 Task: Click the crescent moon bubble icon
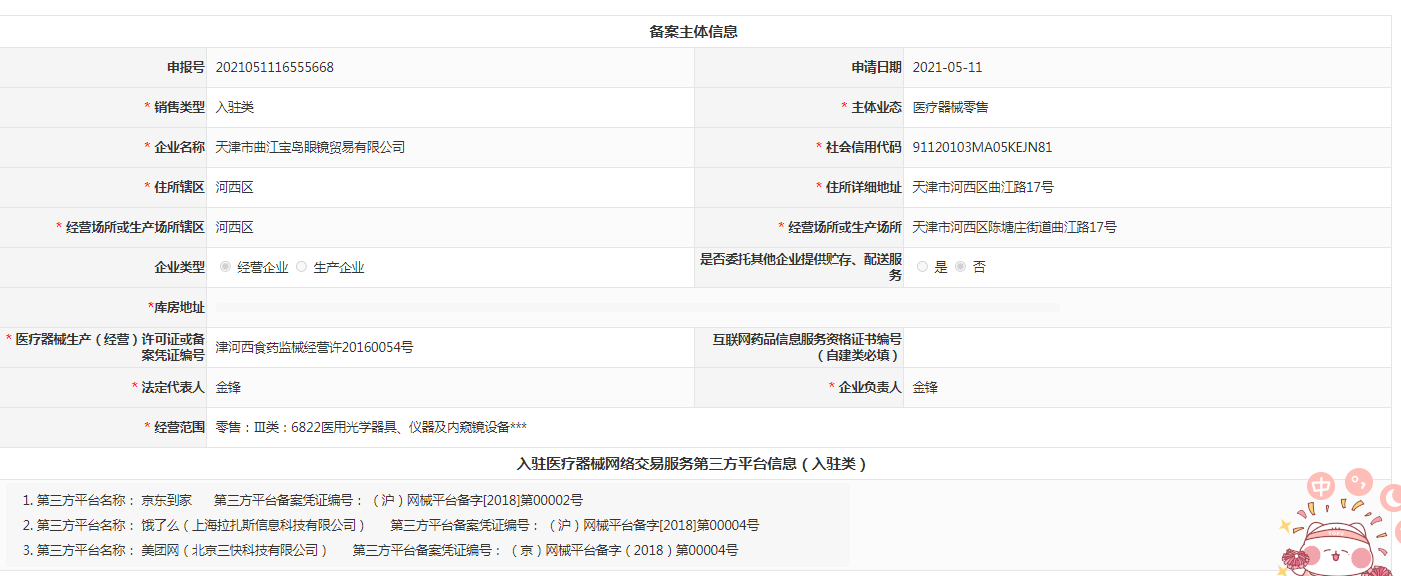tap(1391, 496)
